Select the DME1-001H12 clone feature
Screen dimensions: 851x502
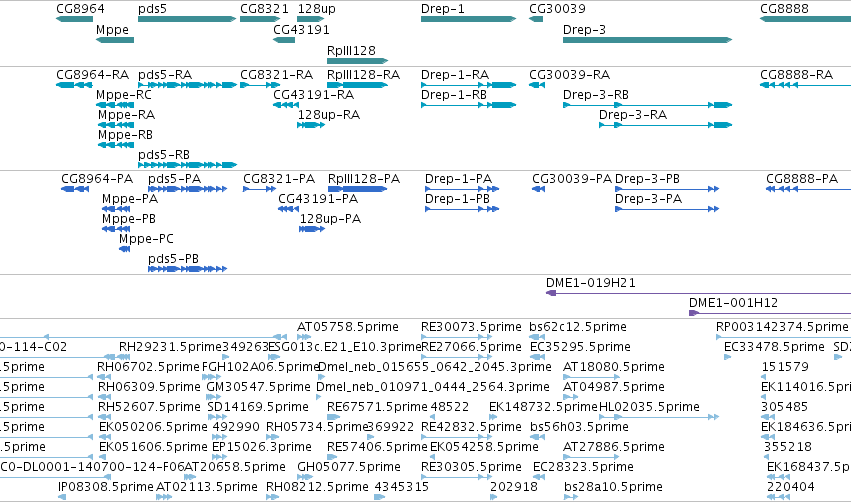coord(770,313)
